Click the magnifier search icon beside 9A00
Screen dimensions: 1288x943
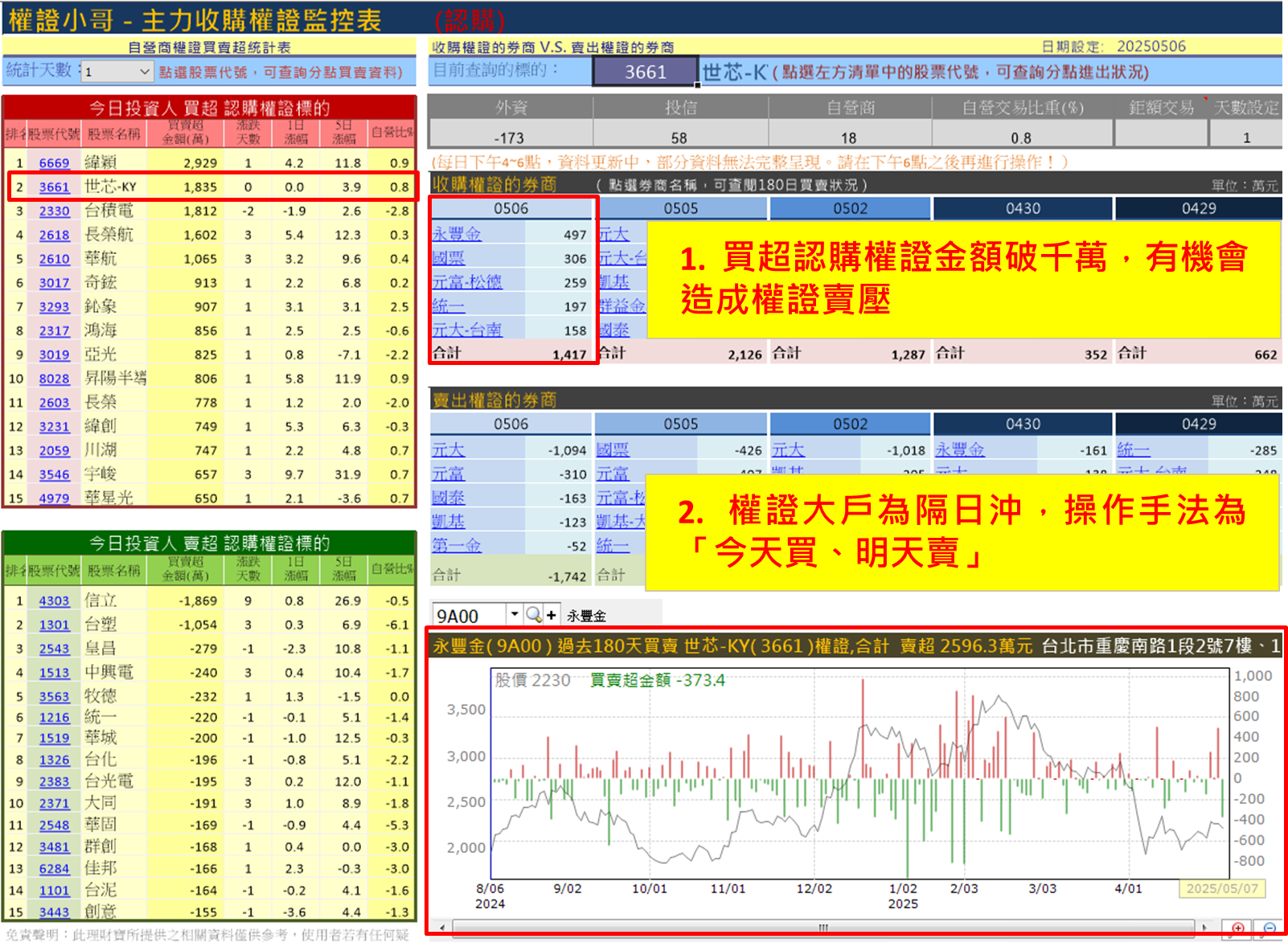pos(533,615)
